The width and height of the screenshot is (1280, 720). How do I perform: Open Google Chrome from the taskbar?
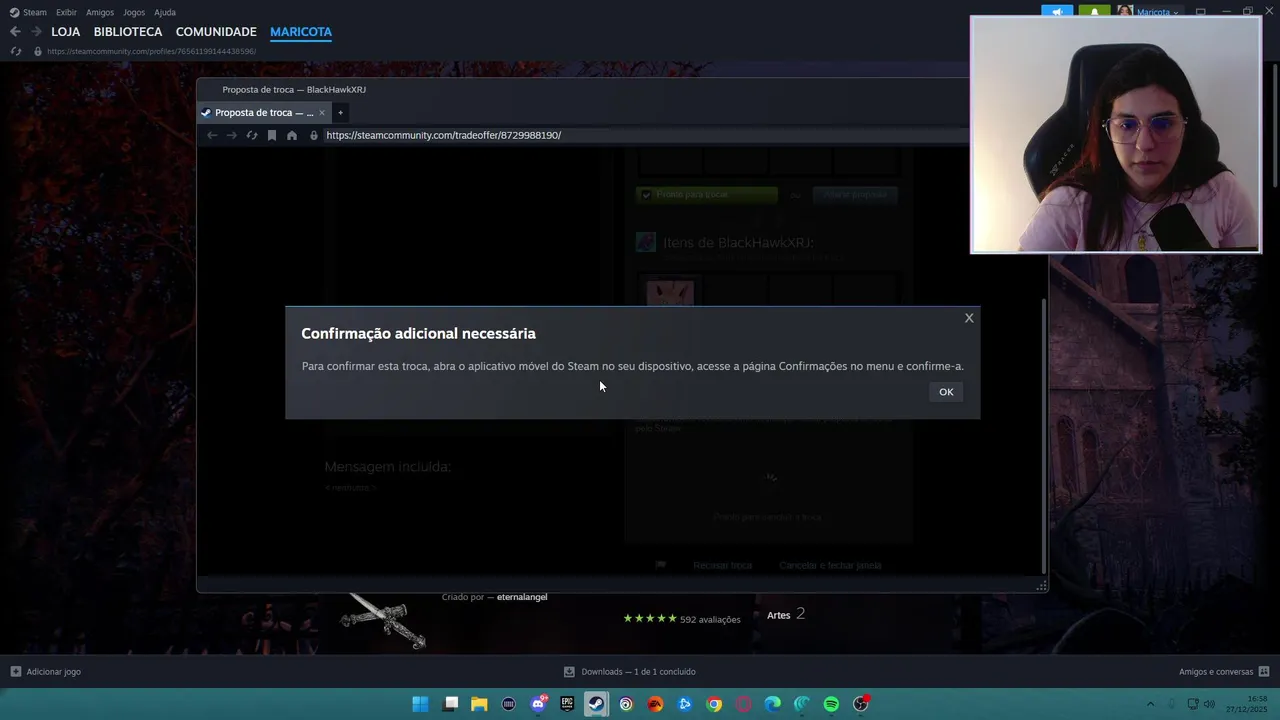[714, 704]
